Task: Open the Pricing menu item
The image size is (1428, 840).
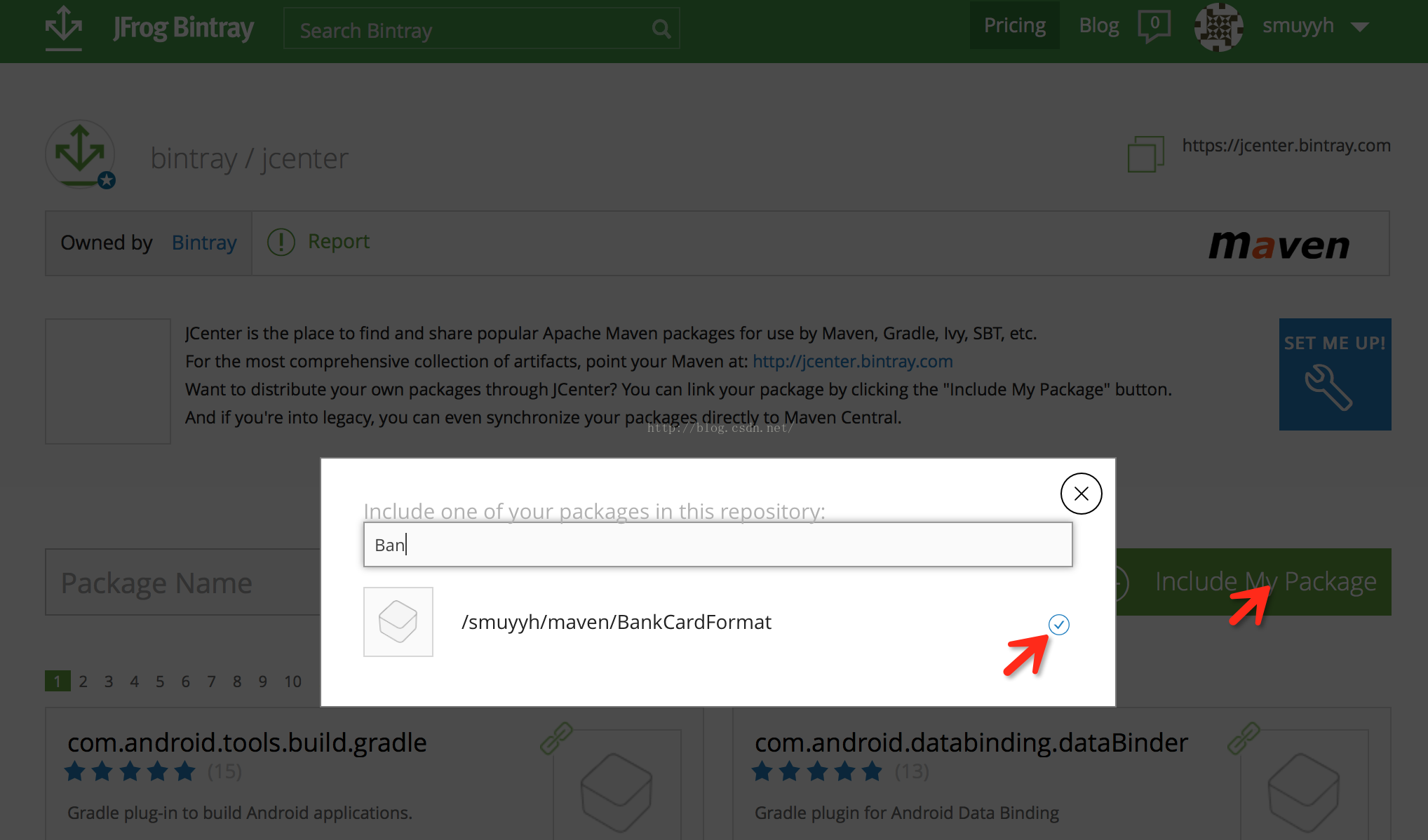Action: pos(1014,25)
